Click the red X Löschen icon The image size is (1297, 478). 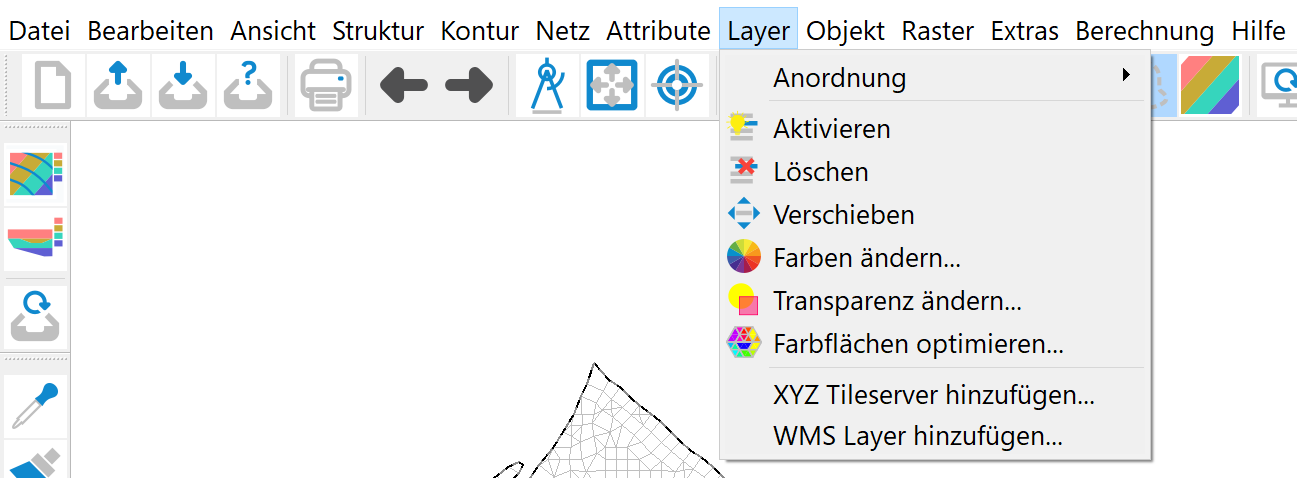point(743,171)
